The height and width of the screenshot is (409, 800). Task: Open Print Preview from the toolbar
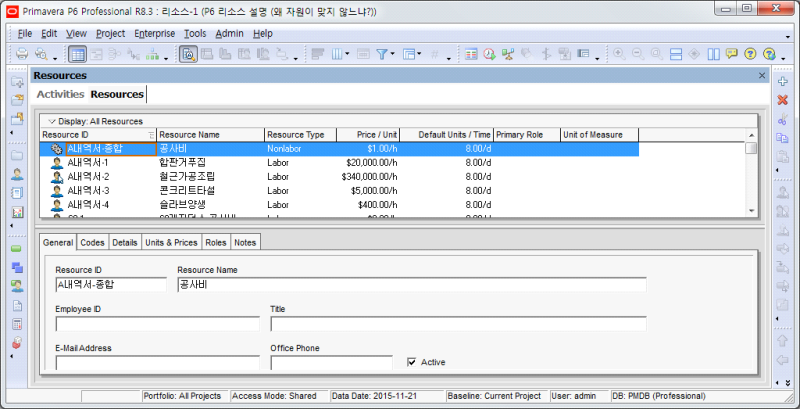click(40, 54)
